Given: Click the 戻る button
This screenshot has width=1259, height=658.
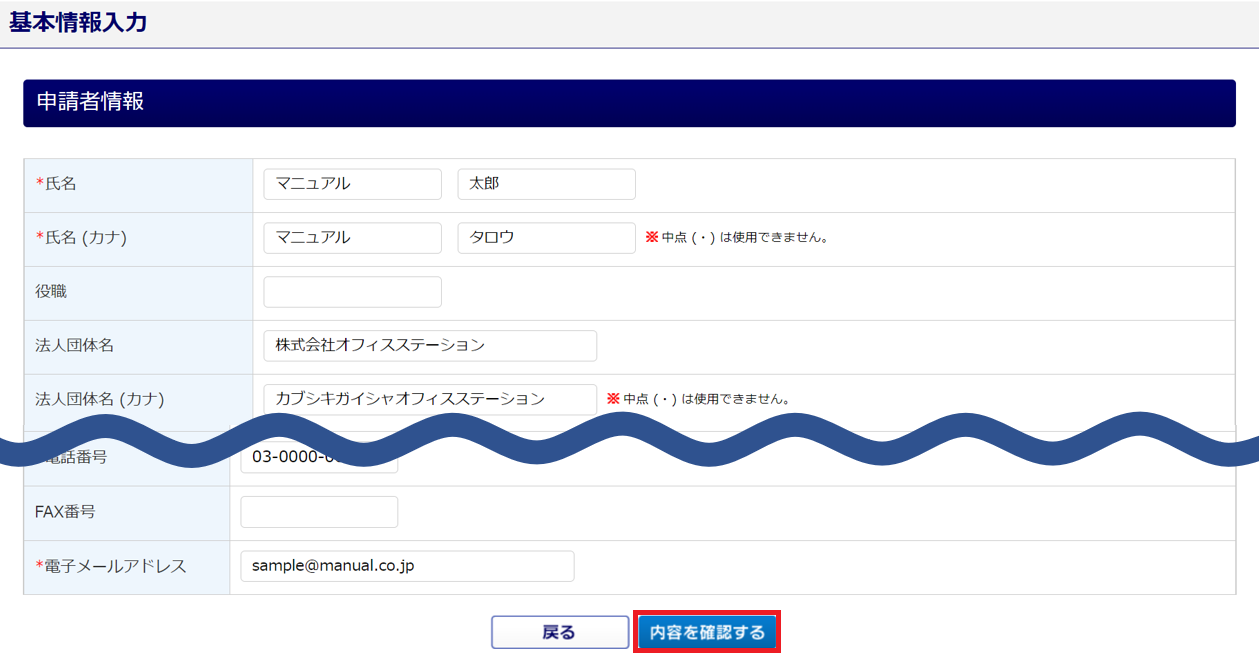Looking at the screenshot, I should coord(559,632).
